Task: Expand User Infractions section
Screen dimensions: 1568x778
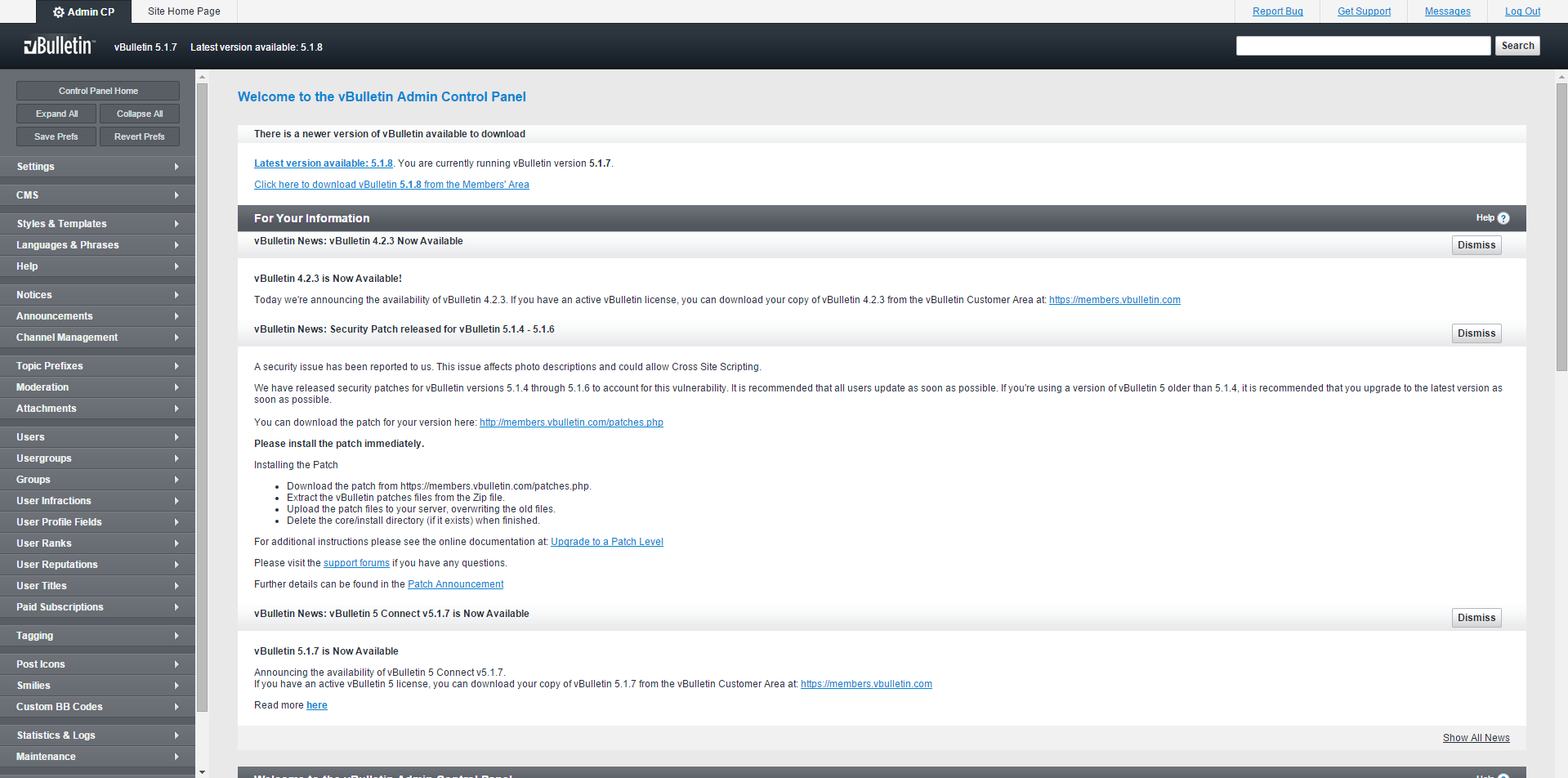Action: (x=97, y=501)
